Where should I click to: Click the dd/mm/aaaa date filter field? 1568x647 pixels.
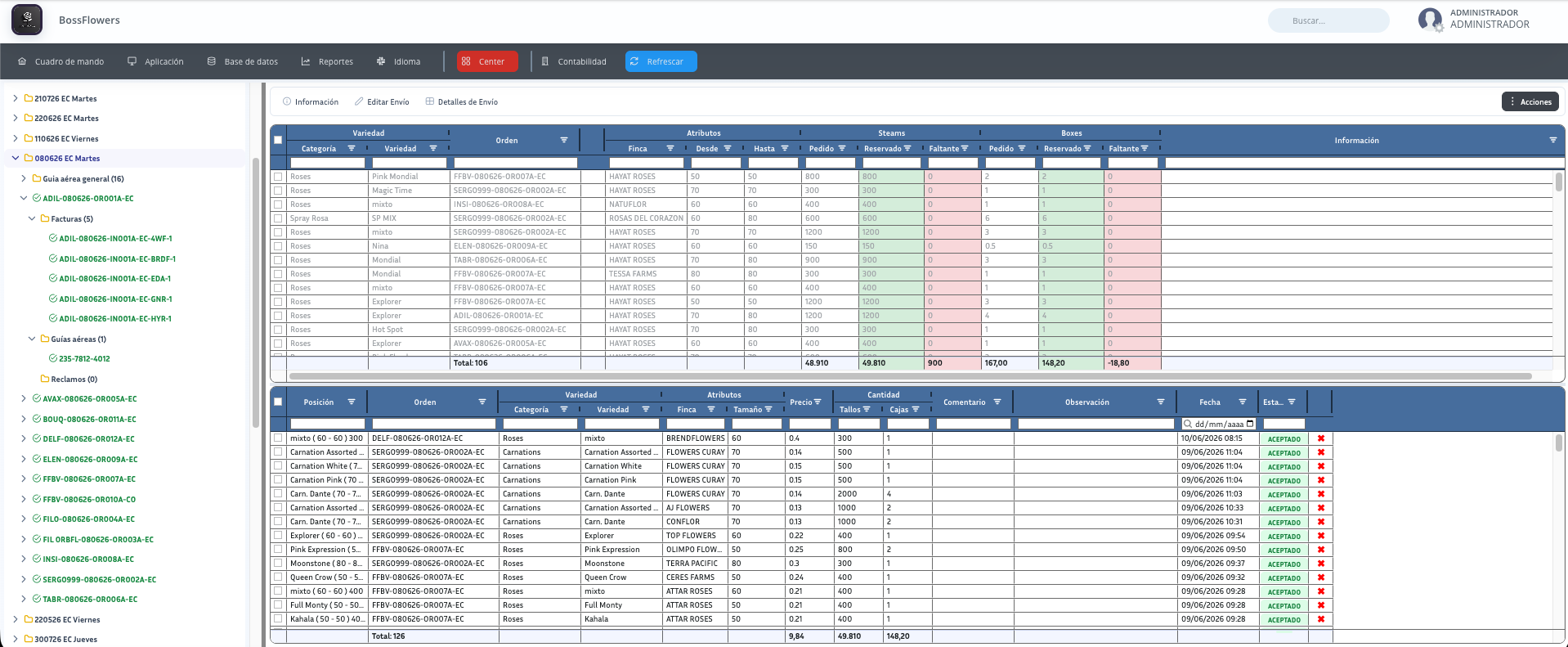pyautogui.click(x=1219, y=424)
